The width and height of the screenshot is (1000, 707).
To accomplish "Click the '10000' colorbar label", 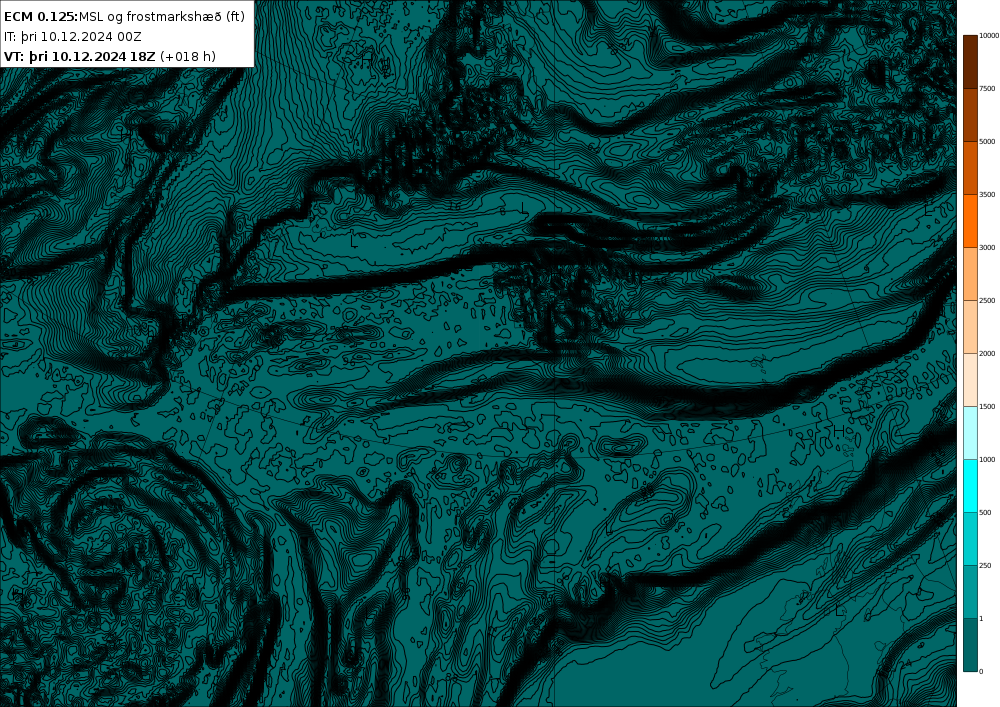I will pos(989,36).
